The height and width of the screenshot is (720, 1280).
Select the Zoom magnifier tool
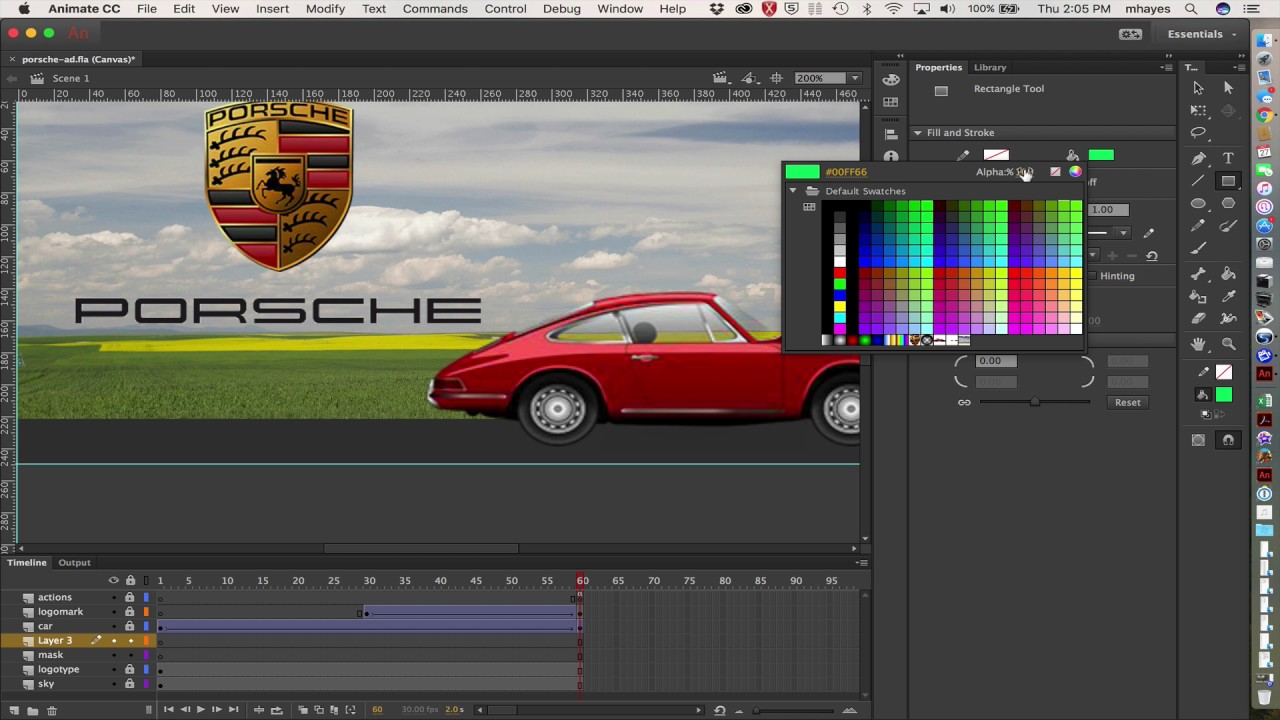[1229, 344]
